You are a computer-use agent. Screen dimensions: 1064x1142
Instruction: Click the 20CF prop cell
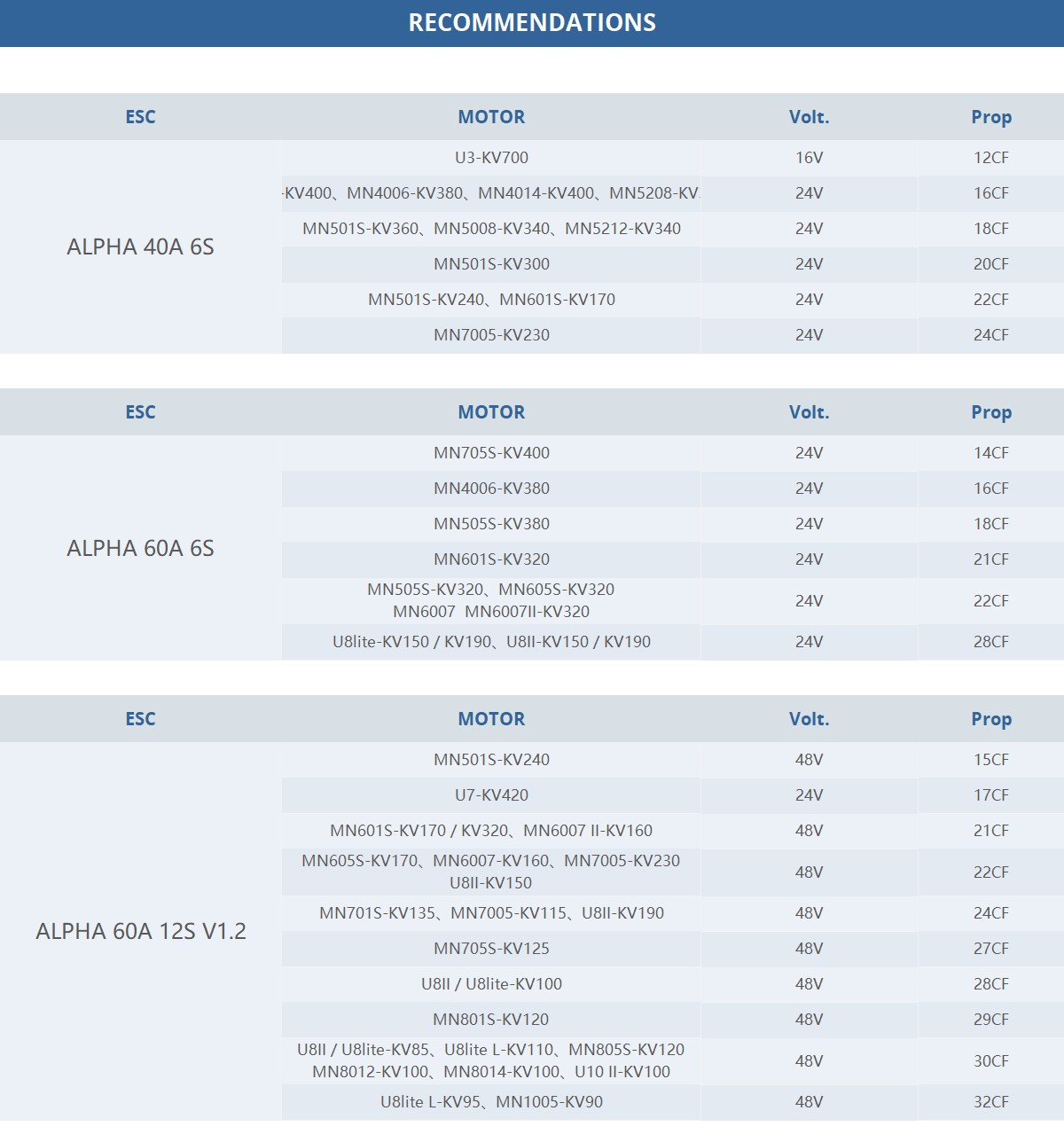991,264
